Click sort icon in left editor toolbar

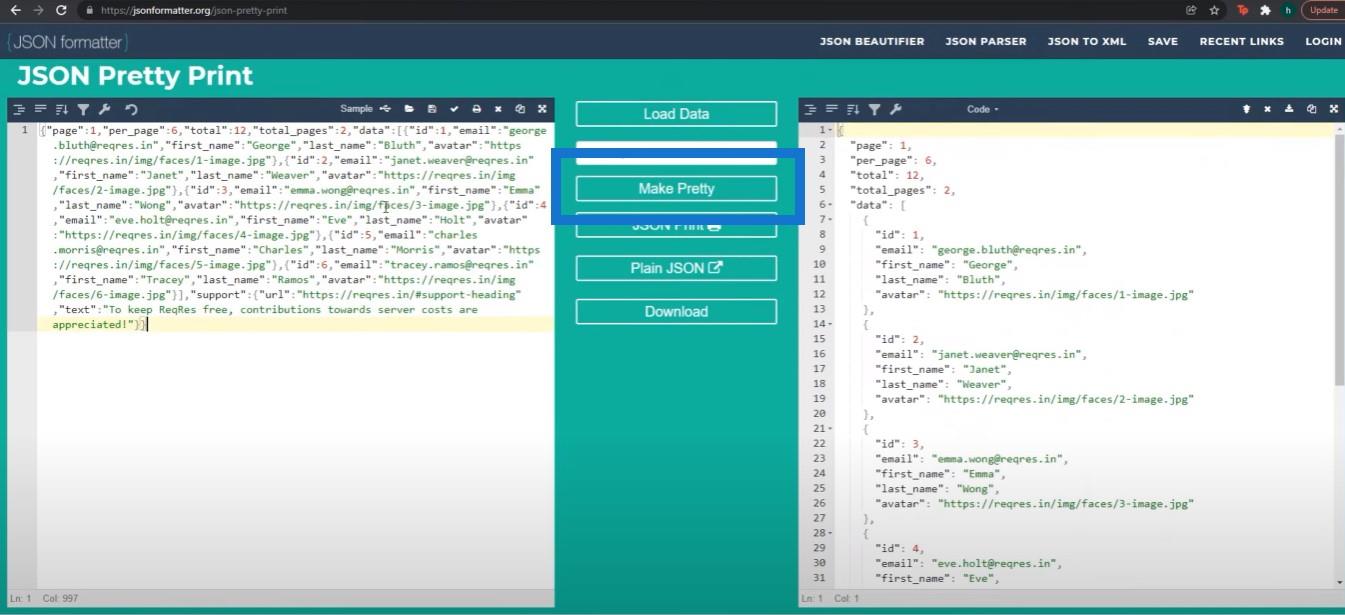[x=62, y=109]
